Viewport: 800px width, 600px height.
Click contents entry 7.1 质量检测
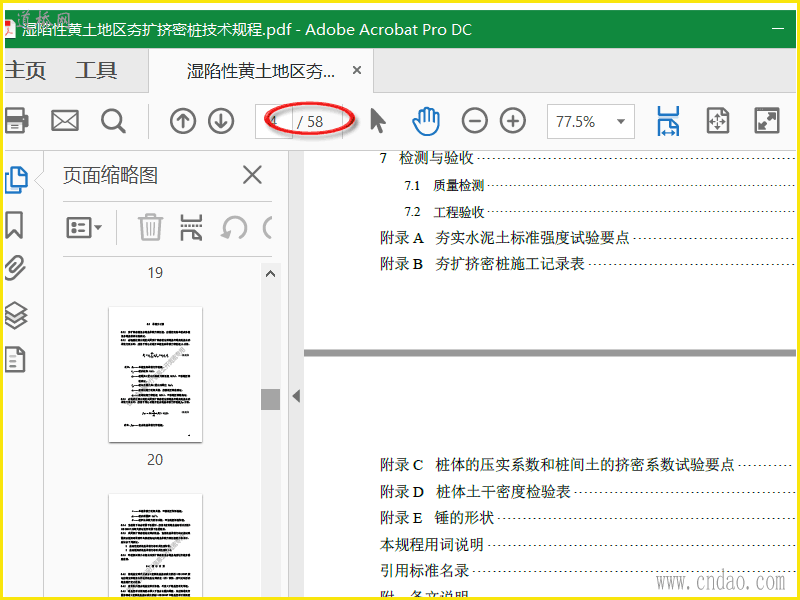coord(444,185)
